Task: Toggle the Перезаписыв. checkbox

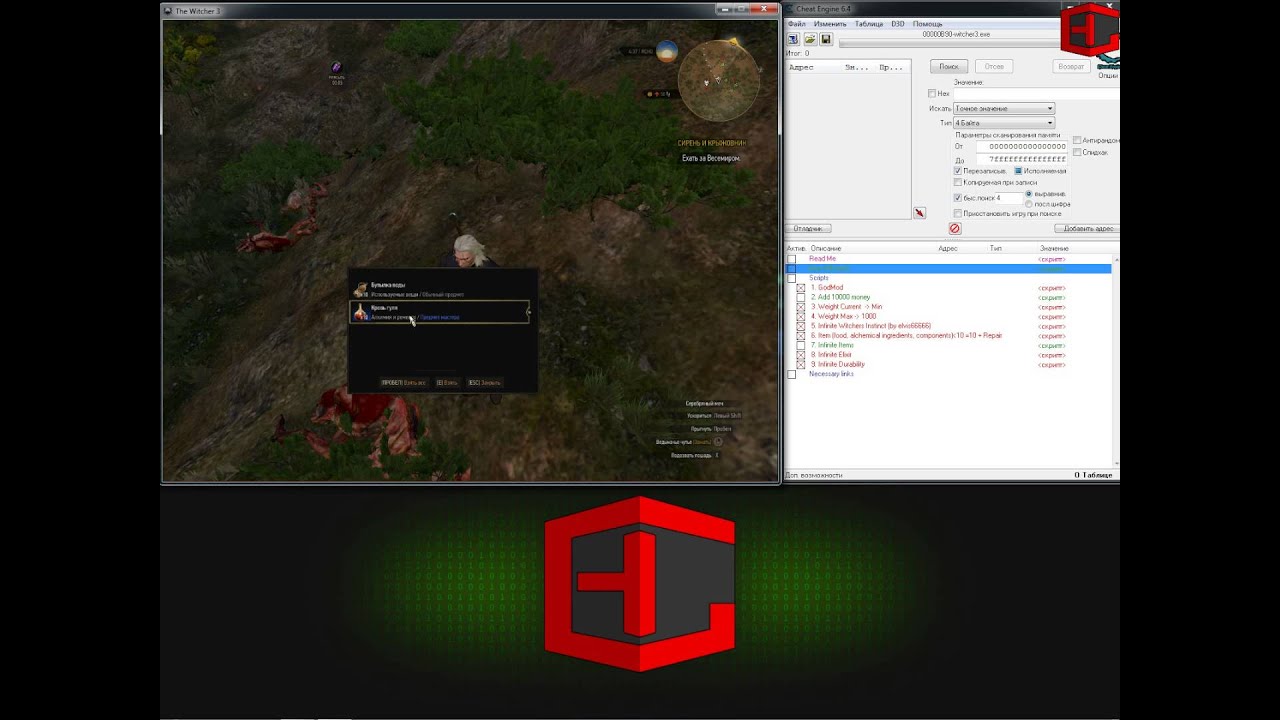Action: point(958,171)
